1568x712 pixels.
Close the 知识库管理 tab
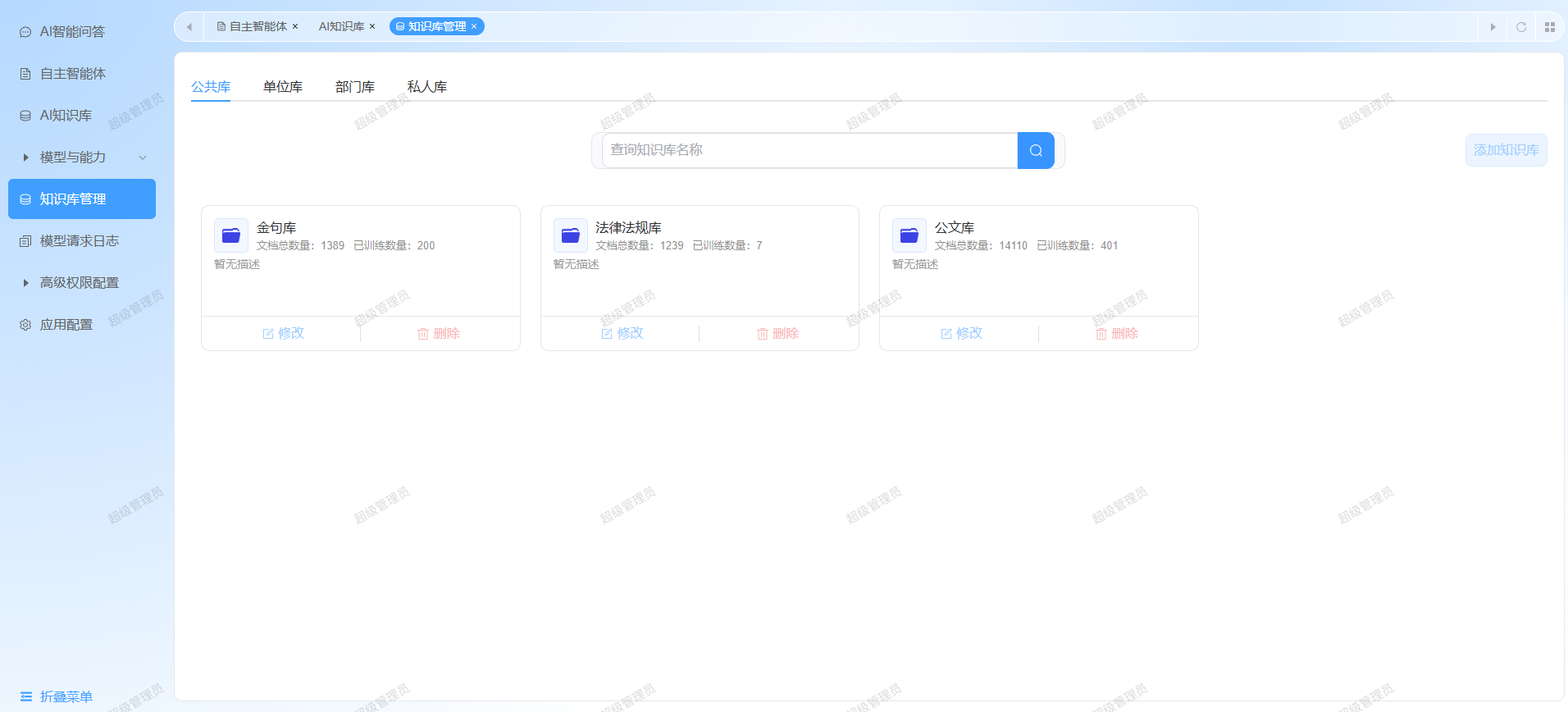pos(474,26)
